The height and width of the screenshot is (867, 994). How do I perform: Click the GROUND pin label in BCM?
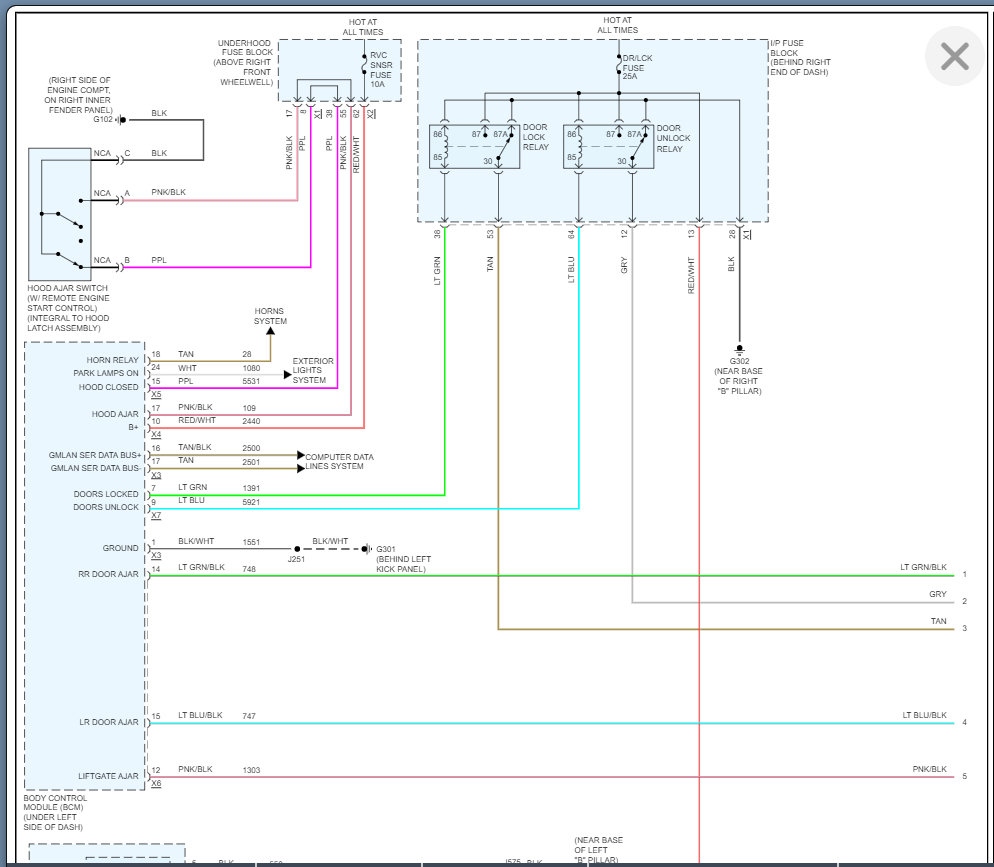120,548
